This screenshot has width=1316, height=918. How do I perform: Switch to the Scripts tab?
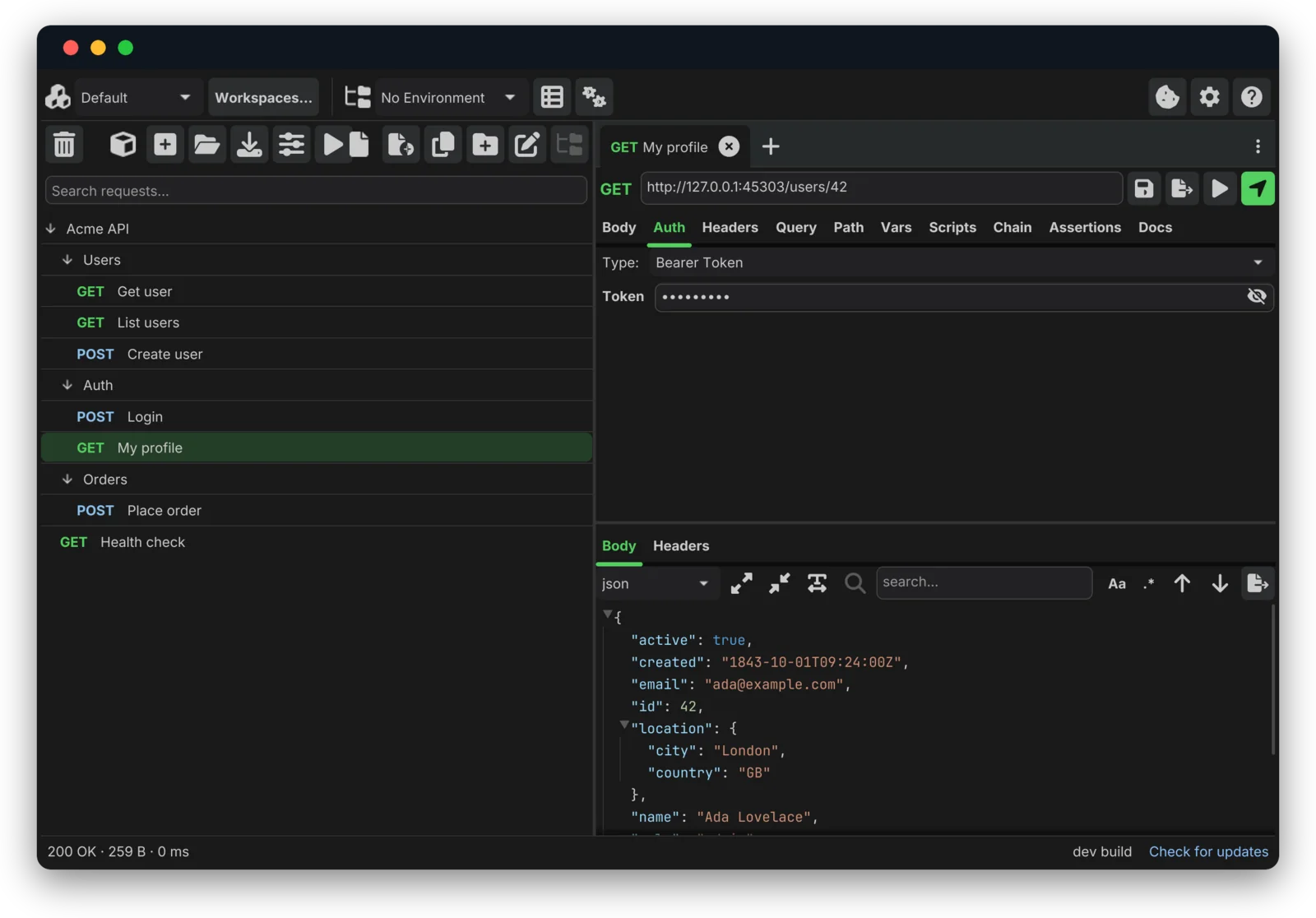[952, 227]
